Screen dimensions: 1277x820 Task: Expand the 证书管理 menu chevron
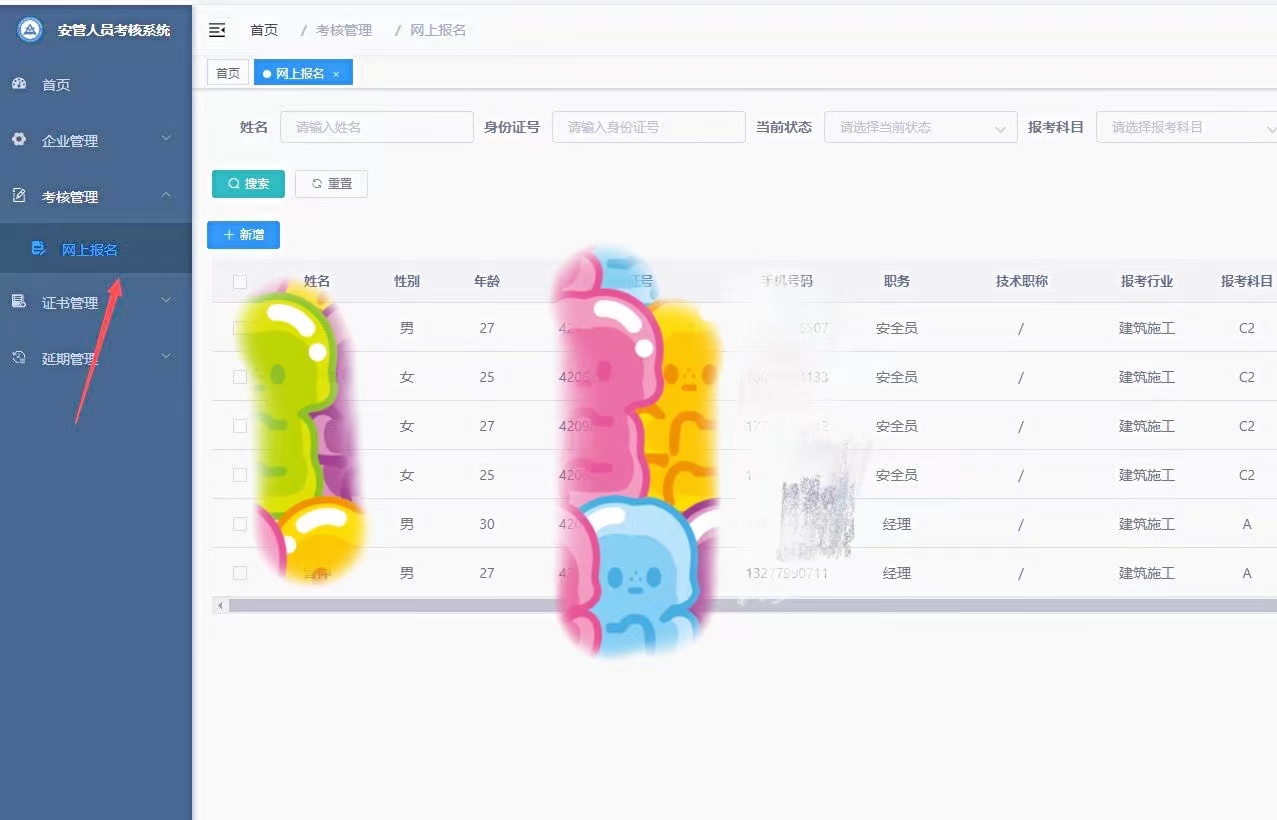pos(166,300)
